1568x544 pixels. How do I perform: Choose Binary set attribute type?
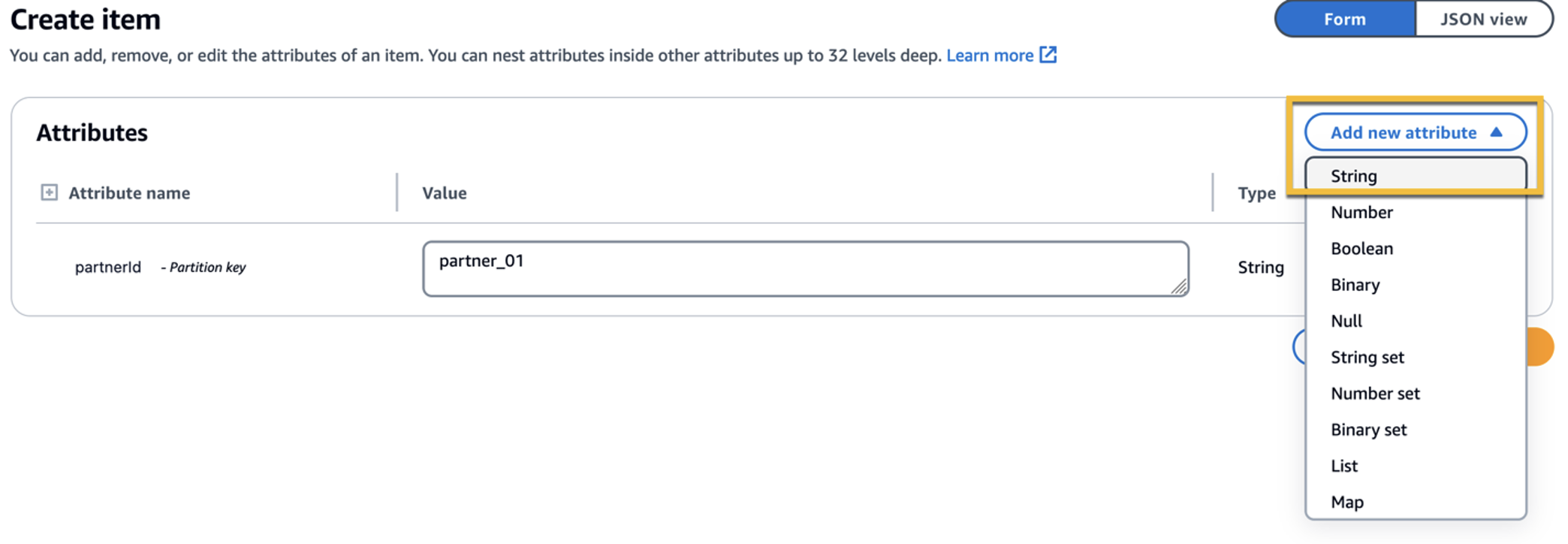[x=1369, y=429]
